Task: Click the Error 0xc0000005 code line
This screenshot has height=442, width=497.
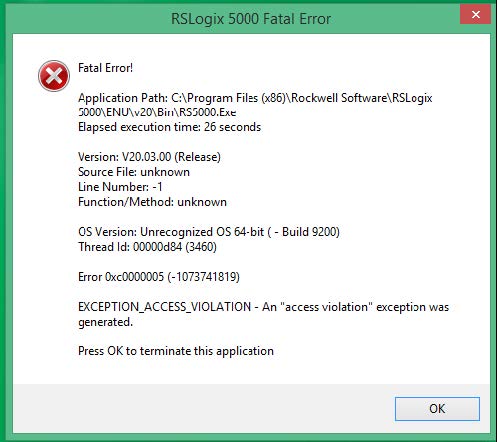Action: pos(159,277)
